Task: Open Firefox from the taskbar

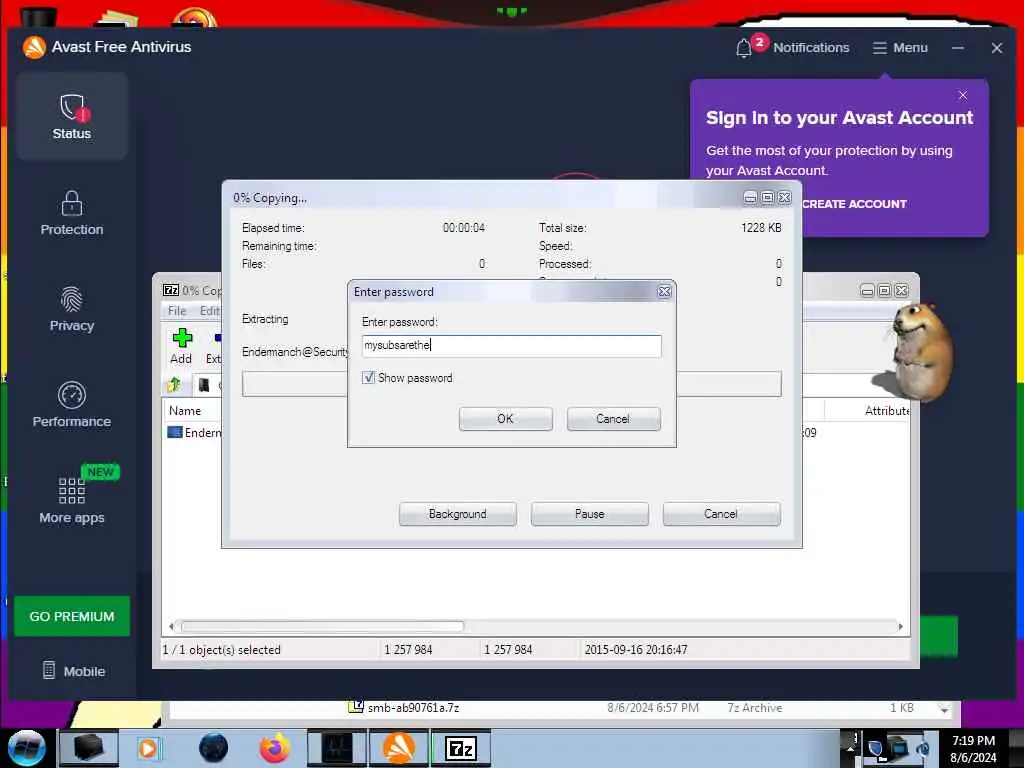Action: 275,748
